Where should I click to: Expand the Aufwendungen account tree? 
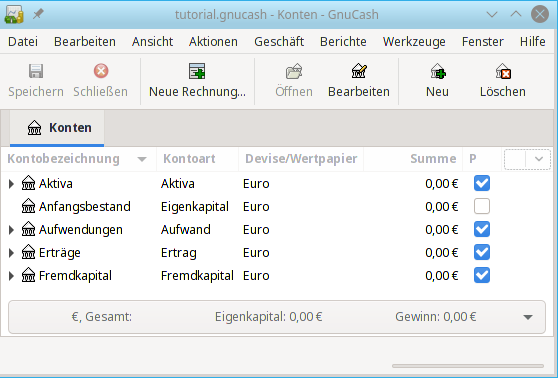click(11, 230)
